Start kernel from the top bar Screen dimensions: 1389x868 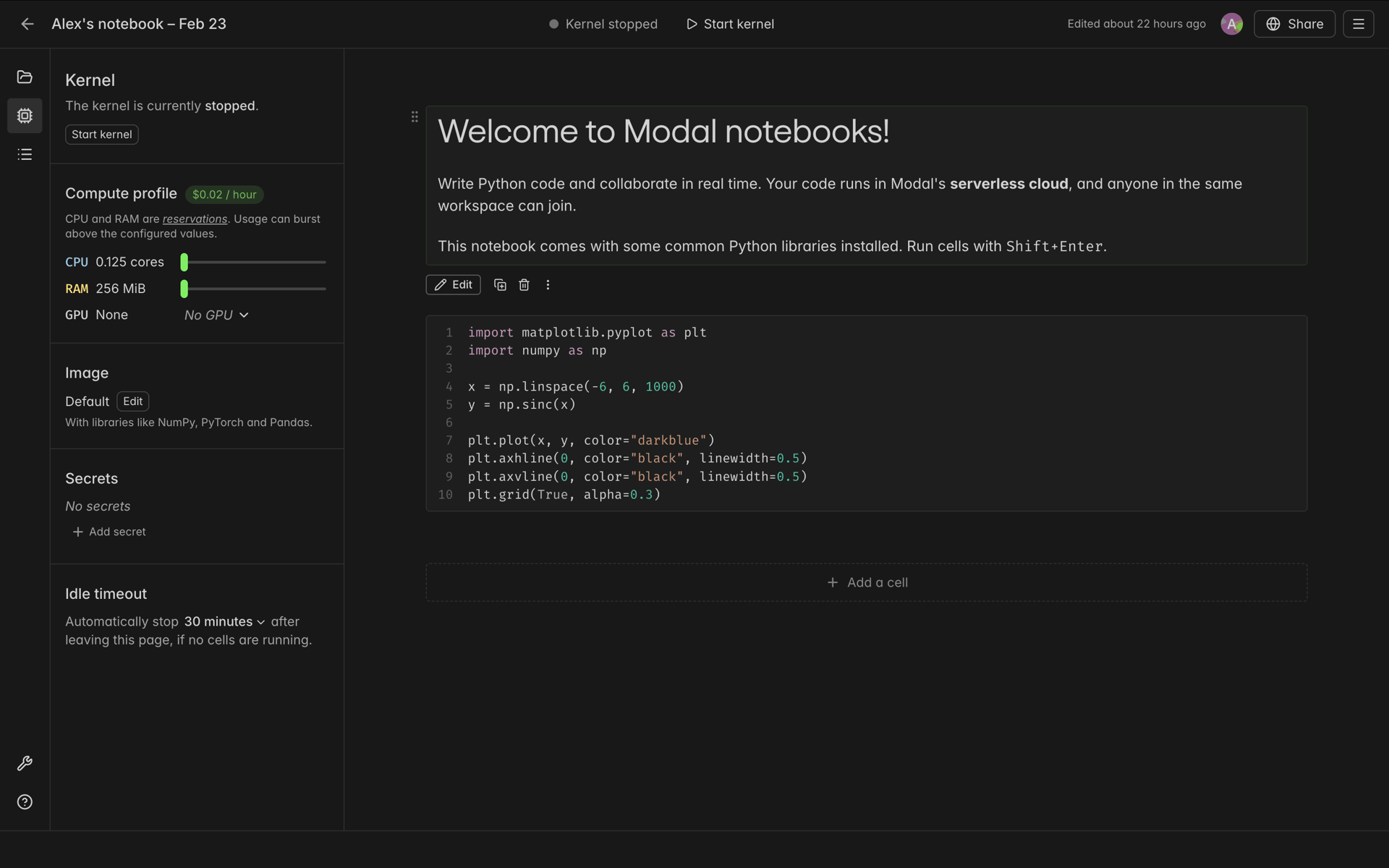pos(730,24)
